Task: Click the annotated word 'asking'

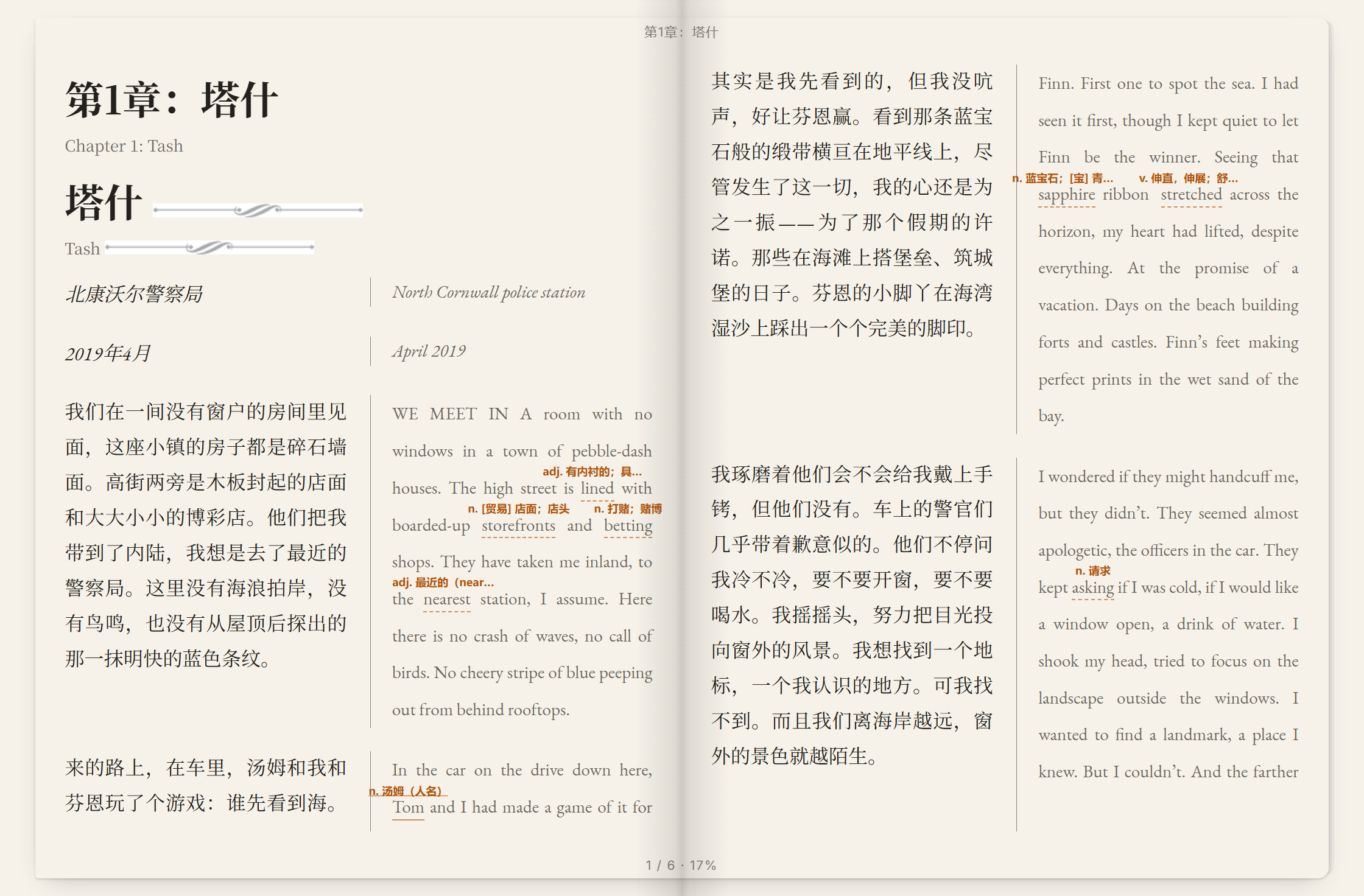Action: tap(1092, 587)
